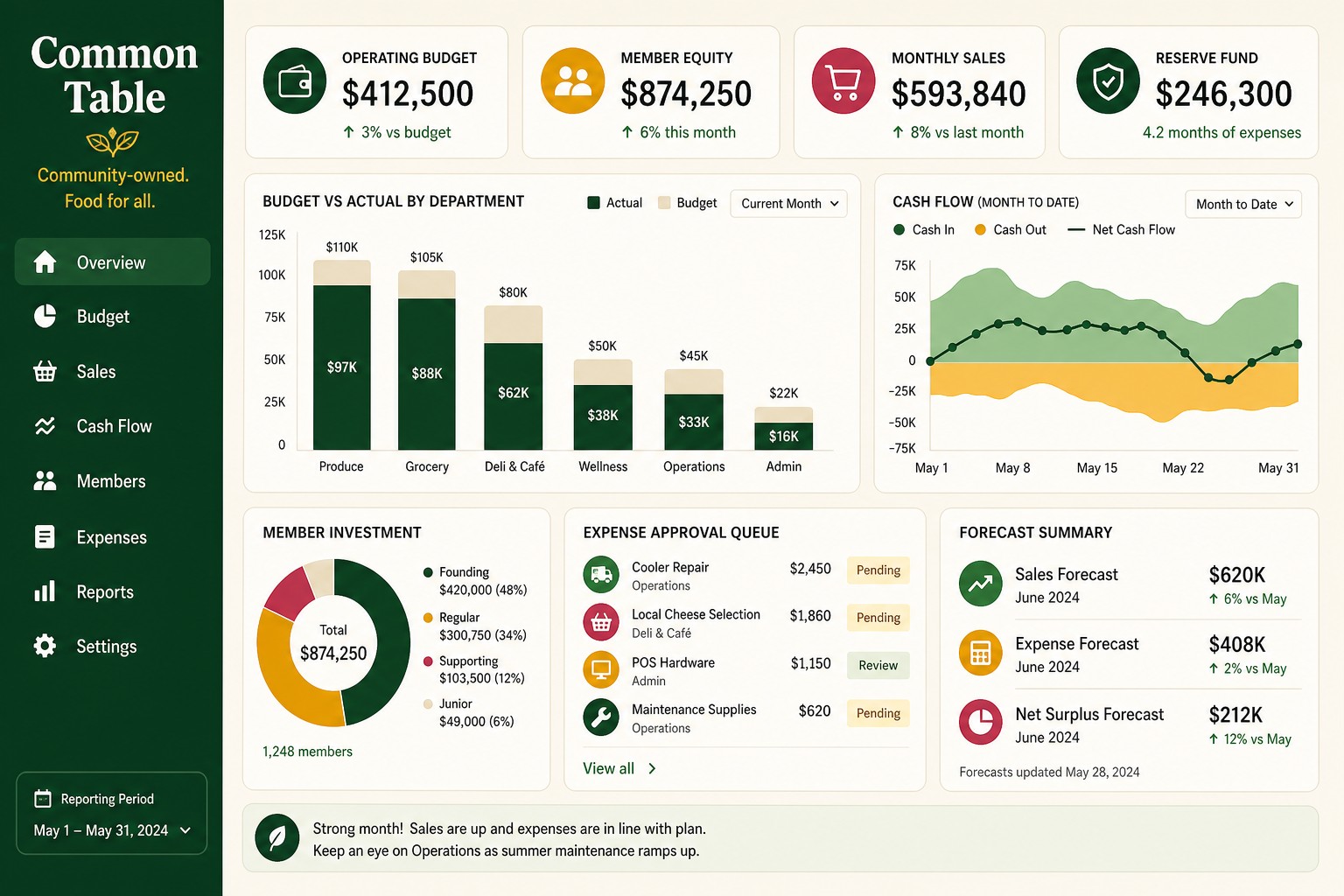Toggle the Net Cash Flow legend item
1344x896 pixels.
click(x=1122, y=229)
